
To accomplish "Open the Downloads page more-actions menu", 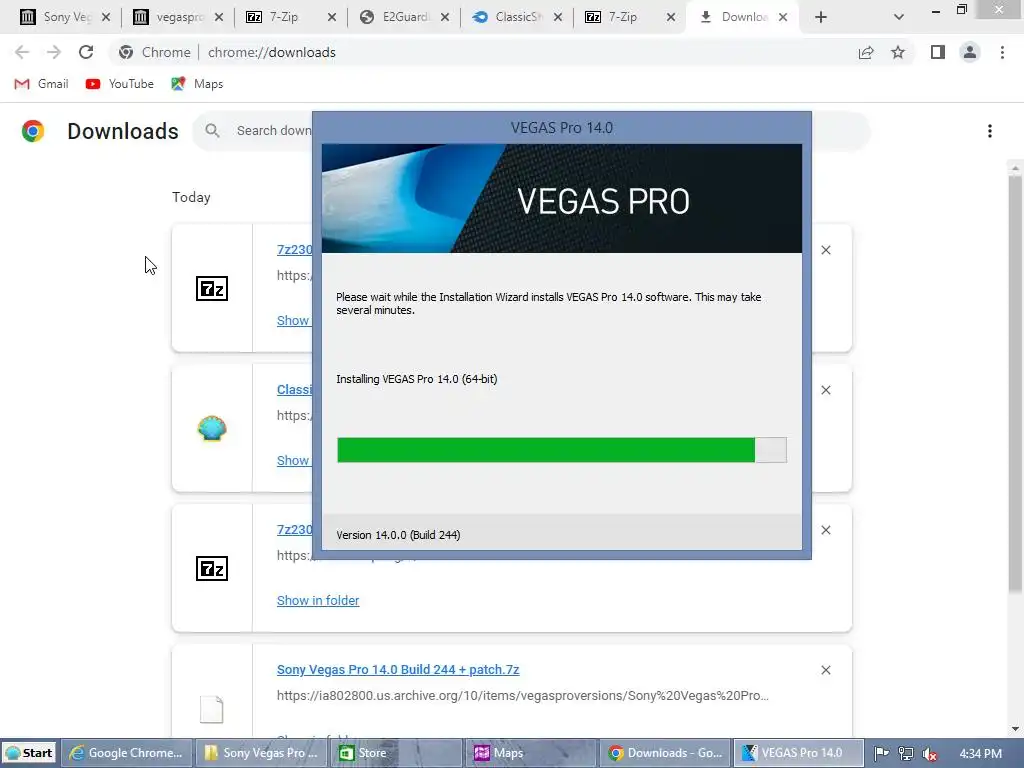I will pyautogui.click(x=990, y=131).
